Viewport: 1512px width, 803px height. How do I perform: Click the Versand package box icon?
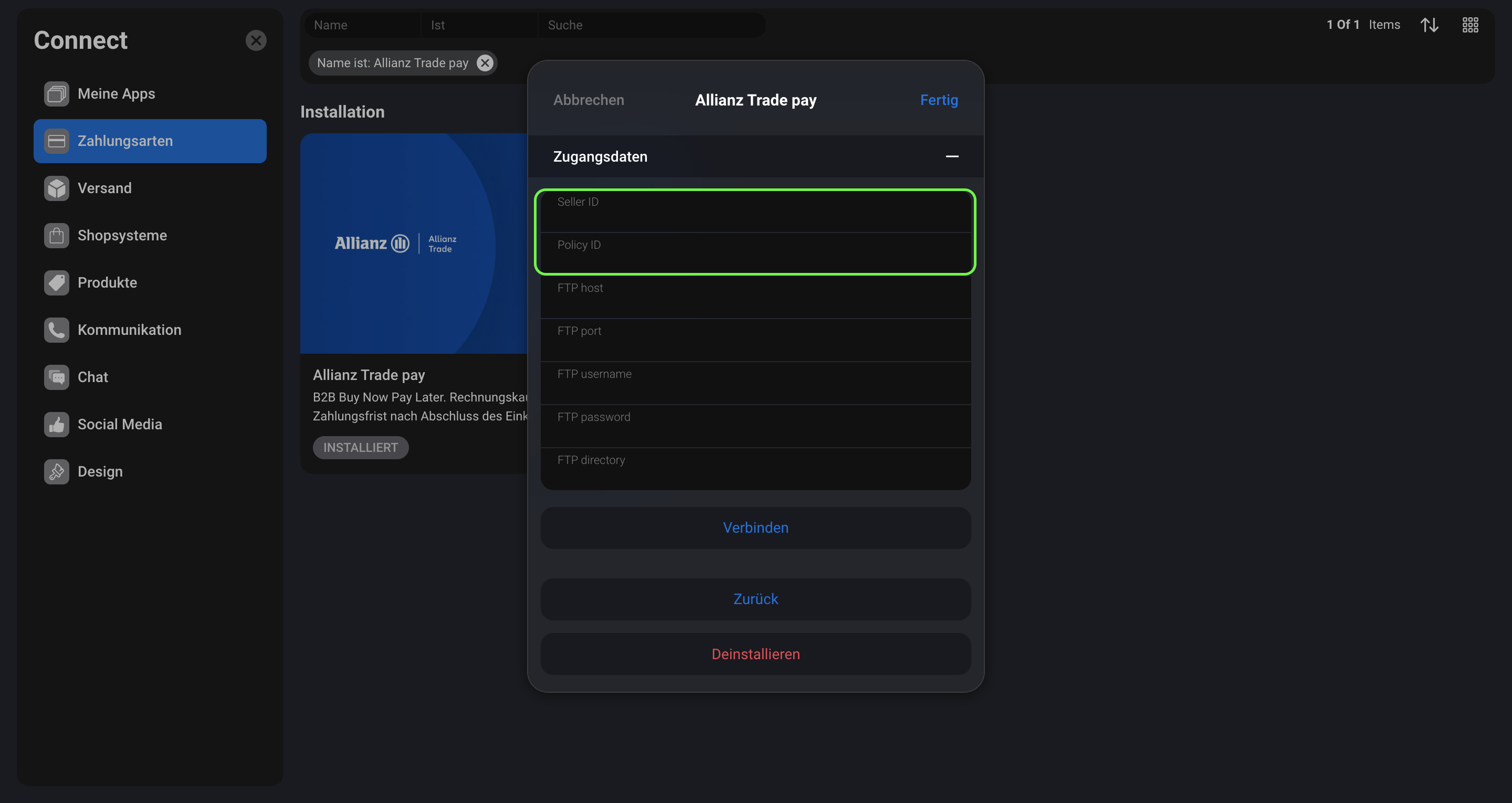(x=56, y=188)
